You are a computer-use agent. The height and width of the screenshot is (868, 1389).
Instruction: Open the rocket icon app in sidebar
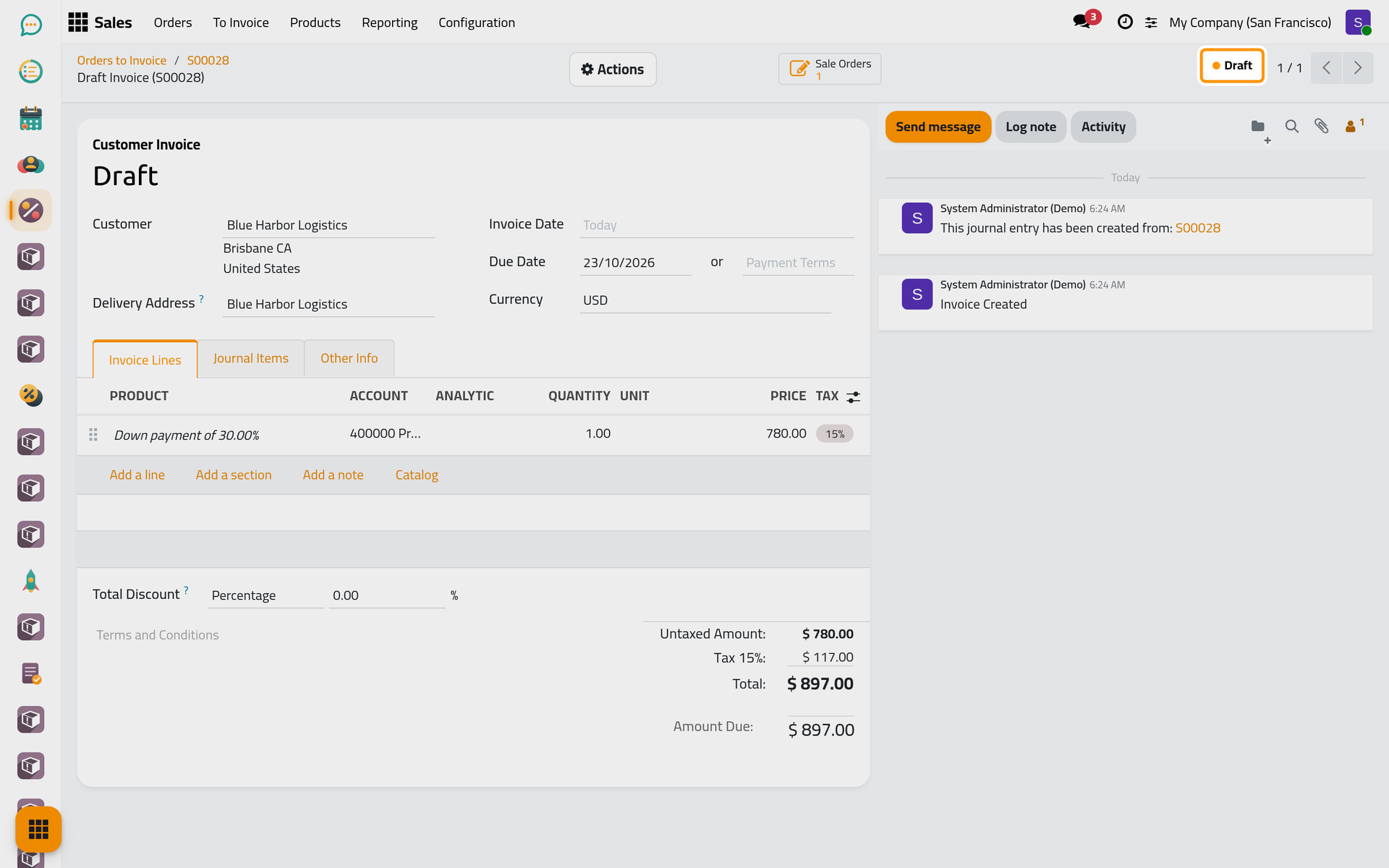[x=30, y=581]
